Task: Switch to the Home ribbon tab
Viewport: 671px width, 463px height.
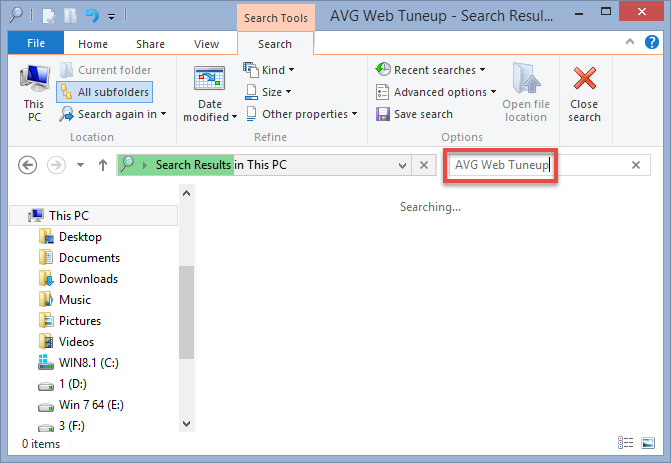Action: (93, 44)
